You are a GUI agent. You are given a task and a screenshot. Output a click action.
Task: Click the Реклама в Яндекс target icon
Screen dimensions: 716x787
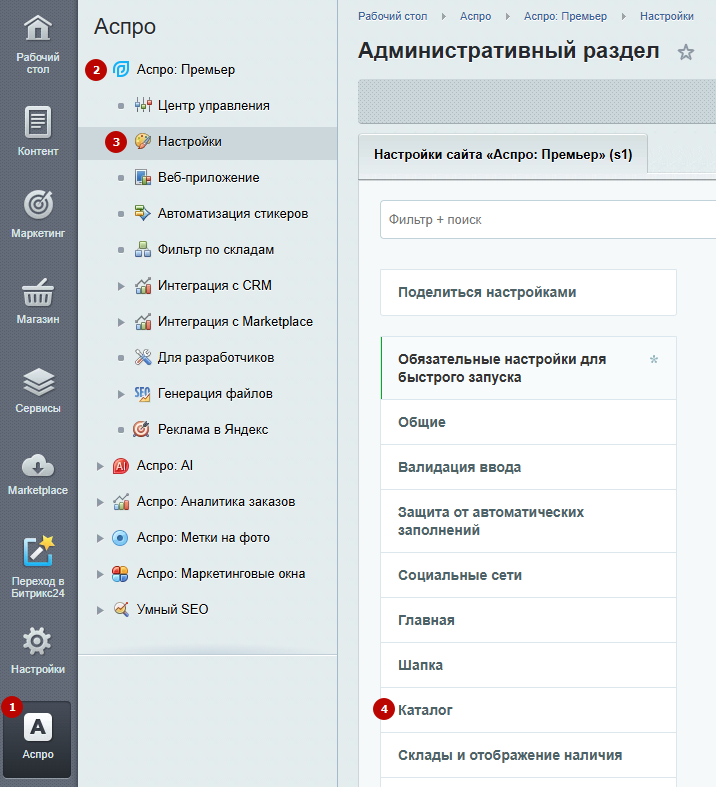click(x=141, y=430)
